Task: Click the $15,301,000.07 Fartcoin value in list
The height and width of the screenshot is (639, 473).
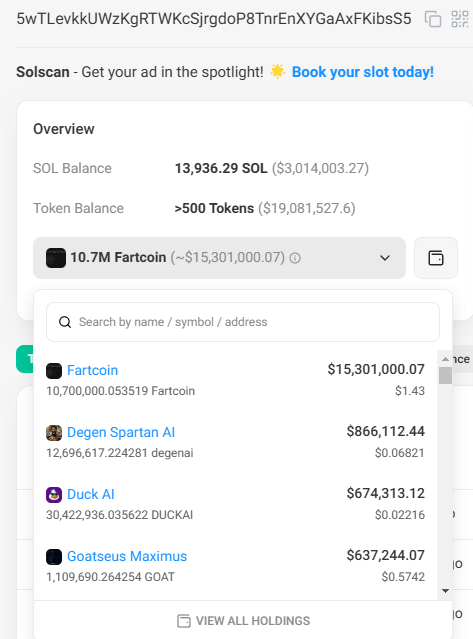Action: [x=376, y=369]
